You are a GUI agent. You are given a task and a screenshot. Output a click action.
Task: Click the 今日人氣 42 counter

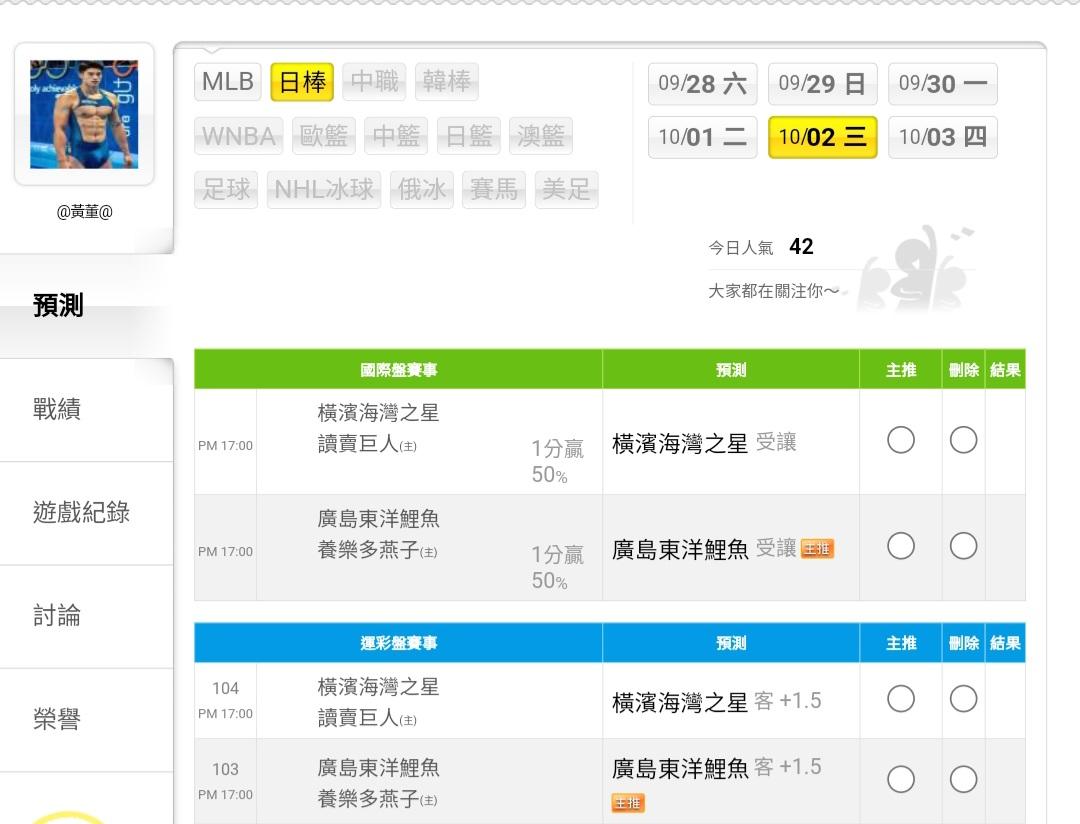tap(761, 247)
